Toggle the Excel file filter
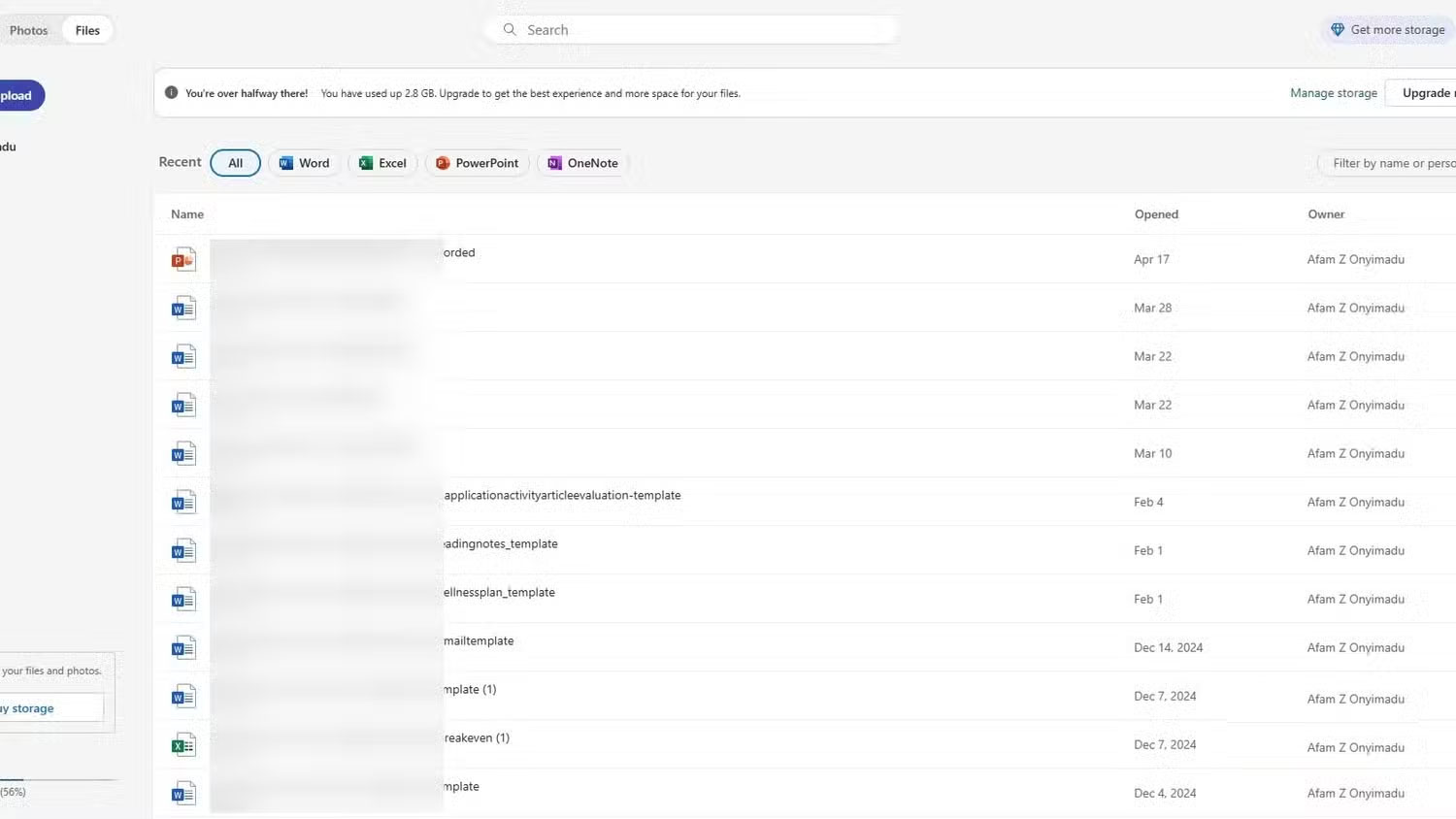Screen dimensions: 1456x819 pos(381,163)
